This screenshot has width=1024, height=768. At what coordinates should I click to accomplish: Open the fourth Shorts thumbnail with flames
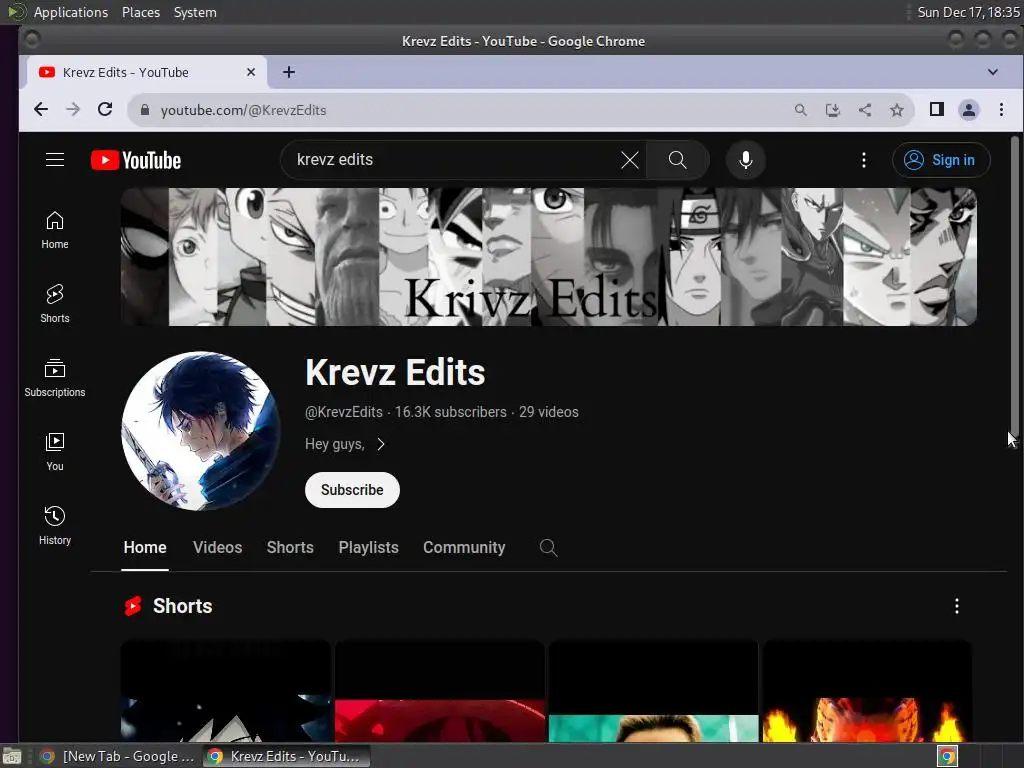pos(867,691)
